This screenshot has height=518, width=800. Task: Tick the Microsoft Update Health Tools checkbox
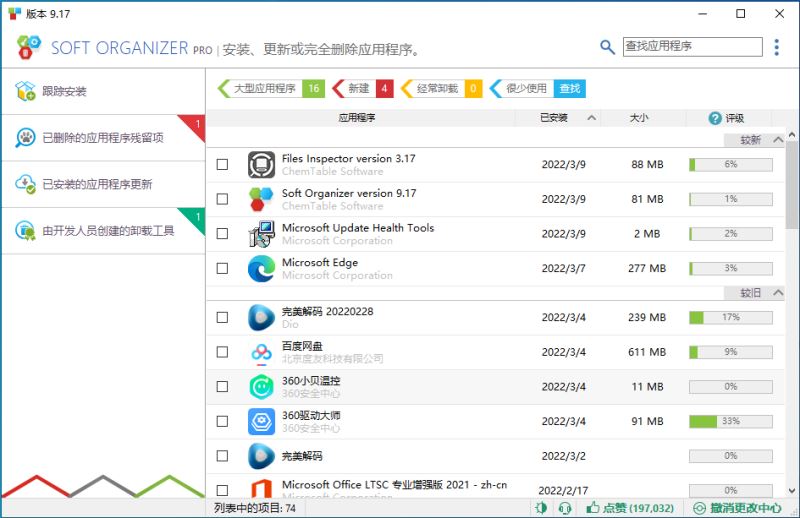coord(222,234)
